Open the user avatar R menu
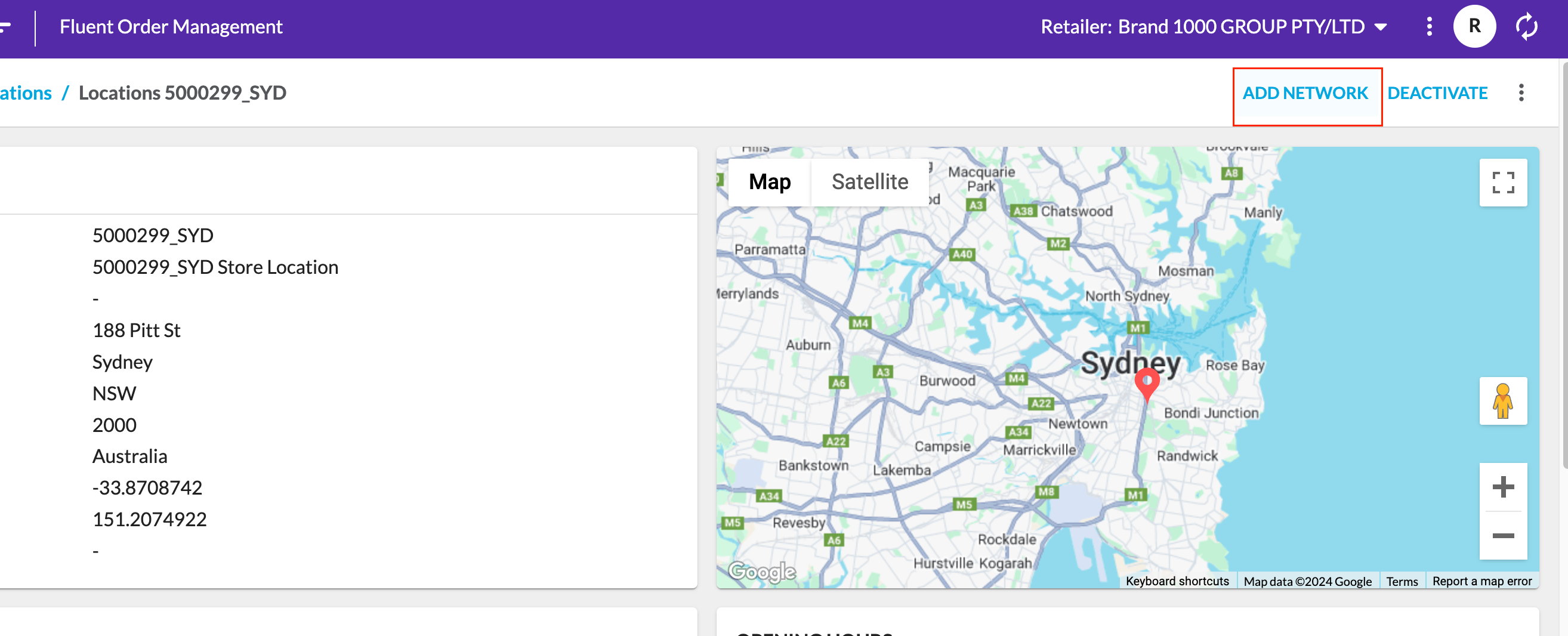This screenshot has height=636, width=1568. click(x=1474, y=27)
